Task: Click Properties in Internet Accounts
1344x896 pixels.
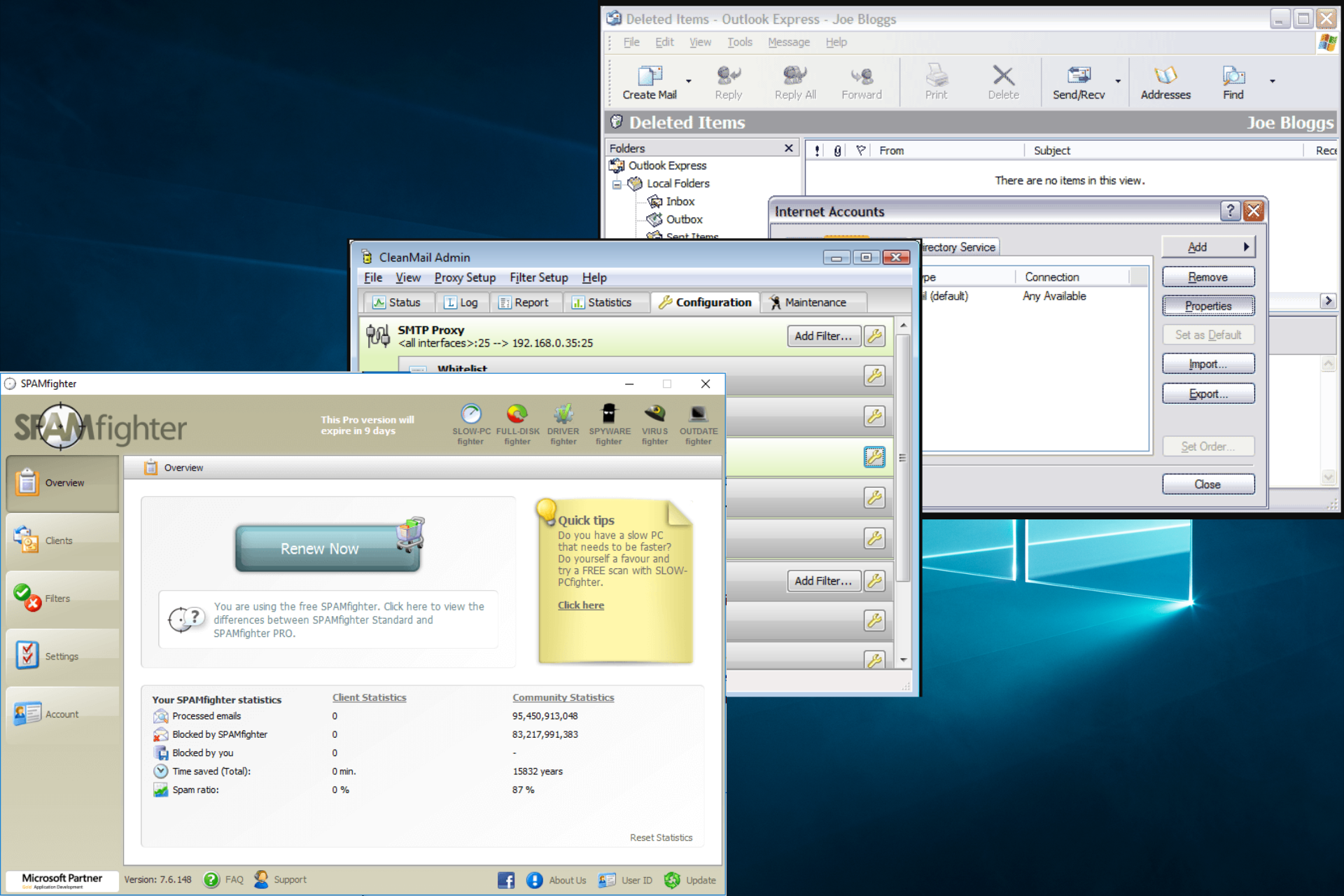Action: pyautogui.click(x=1208, y=306)
